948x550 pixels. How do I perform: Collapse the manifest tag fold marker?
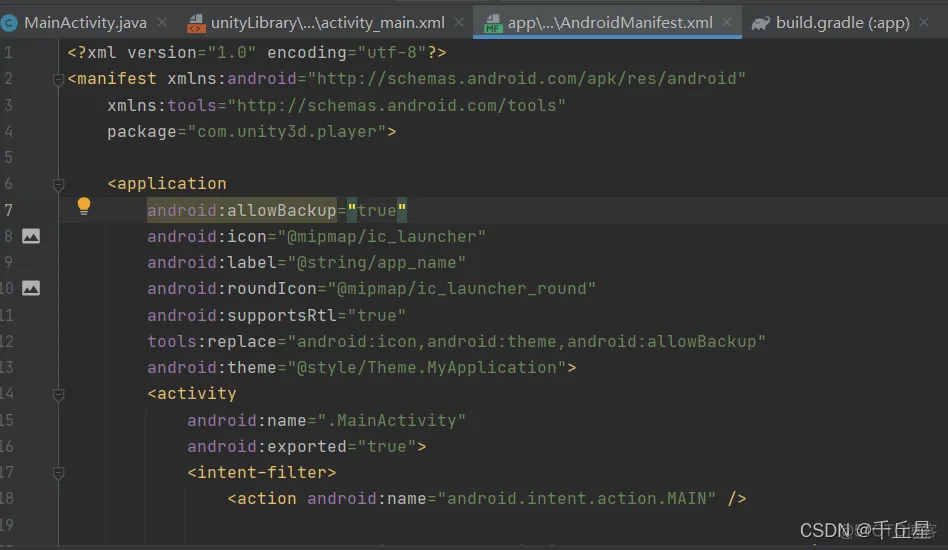click(x=59, y=79)
